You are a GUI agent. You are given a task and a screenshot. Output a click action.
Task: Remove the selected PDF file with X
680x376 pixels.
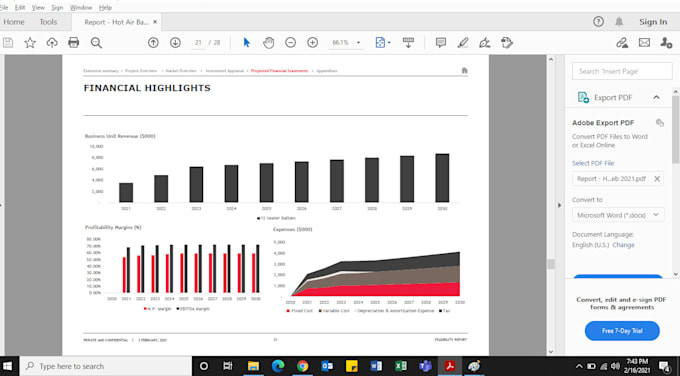pyautogui.click(x=657, y=179)
